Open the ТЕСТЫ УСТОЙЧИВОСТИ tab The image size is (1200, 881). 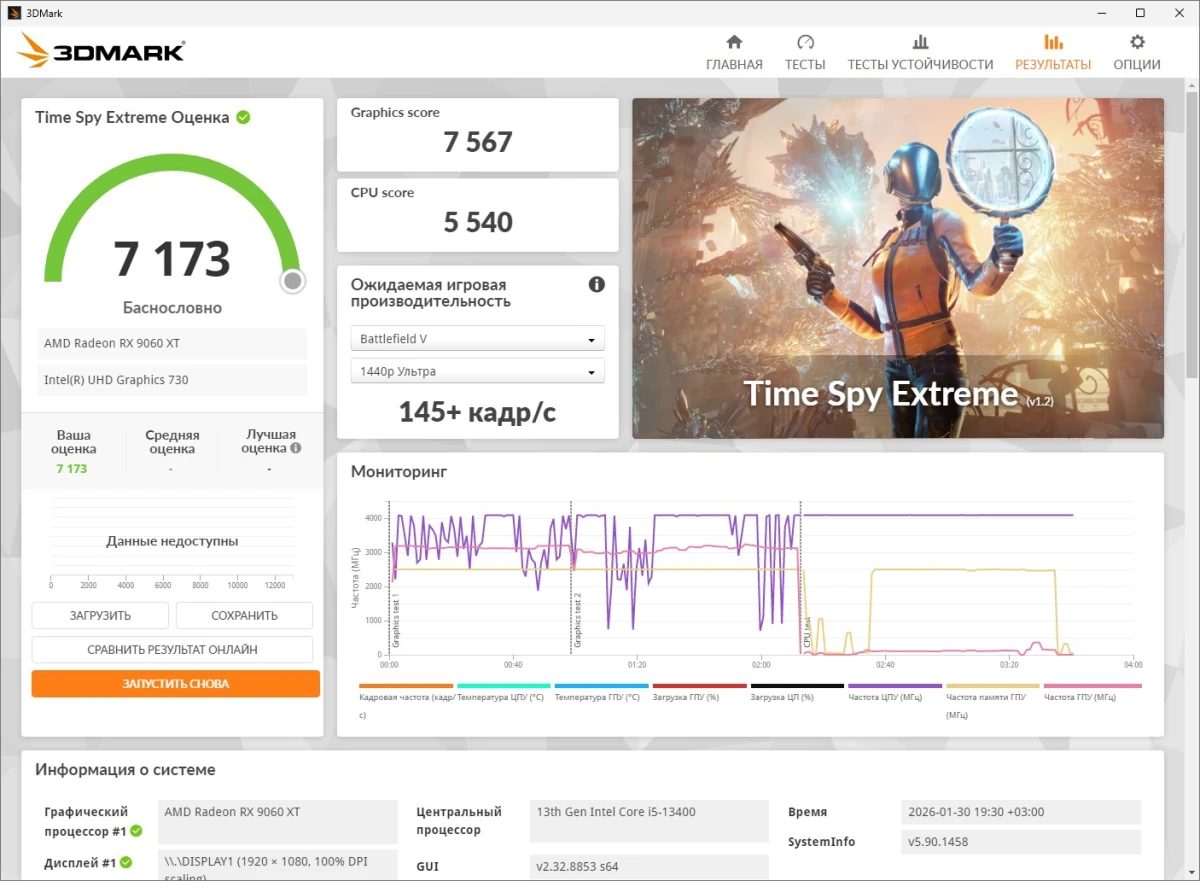[920, 64]
